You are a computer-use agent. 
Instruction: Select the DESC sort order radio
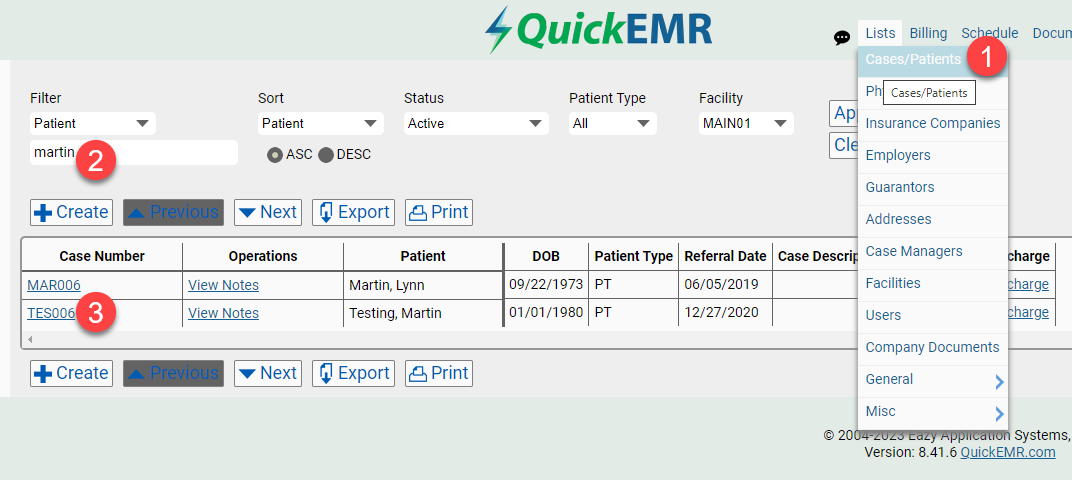pos(326,155)
